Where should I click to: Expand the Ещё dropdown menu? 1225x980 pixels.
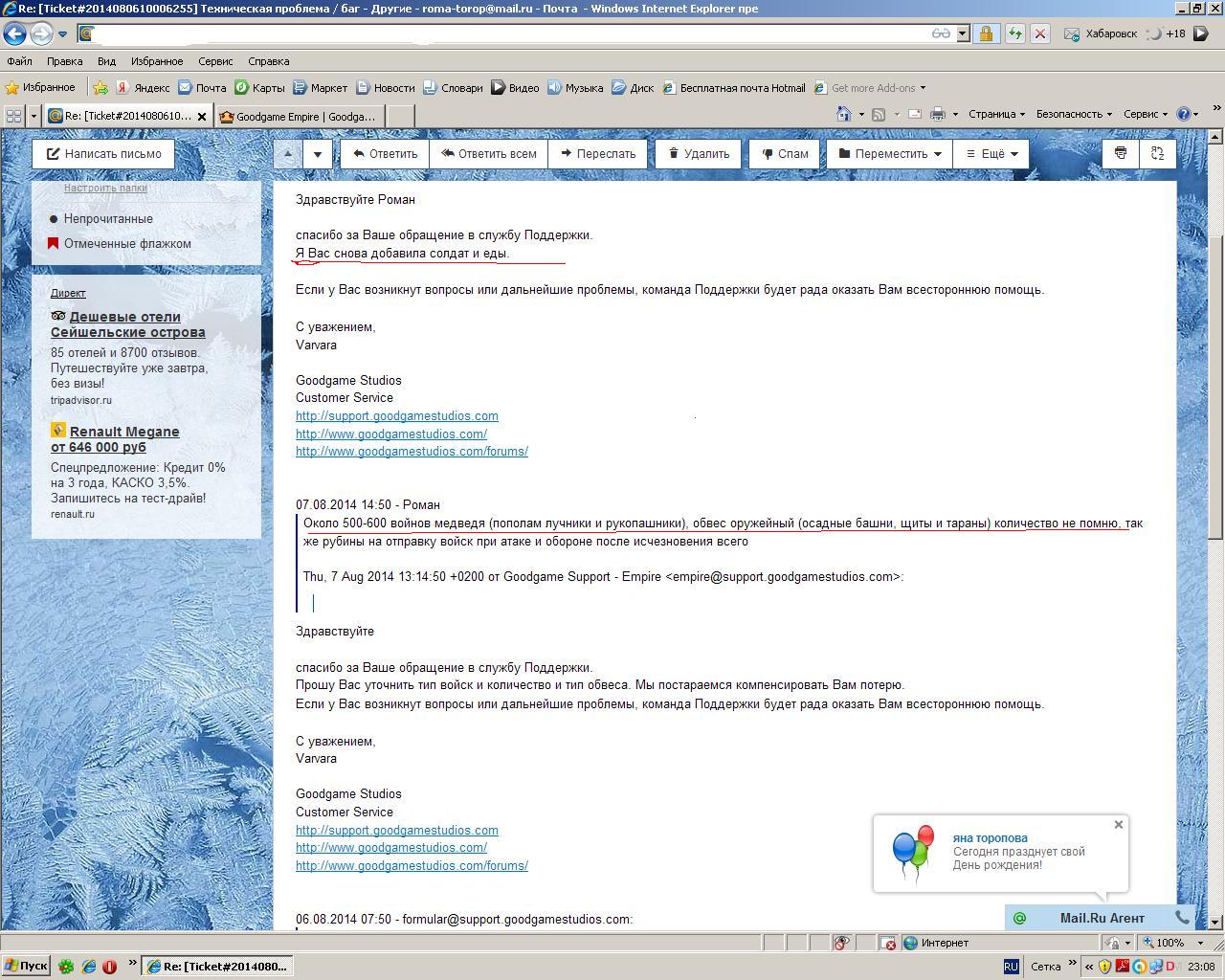(x=991, y=153)
